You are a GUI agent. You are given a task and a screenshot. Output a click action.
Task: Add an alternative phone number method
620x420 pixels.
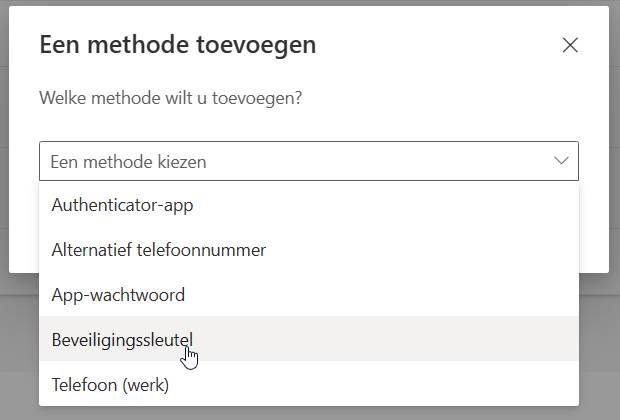309,250
